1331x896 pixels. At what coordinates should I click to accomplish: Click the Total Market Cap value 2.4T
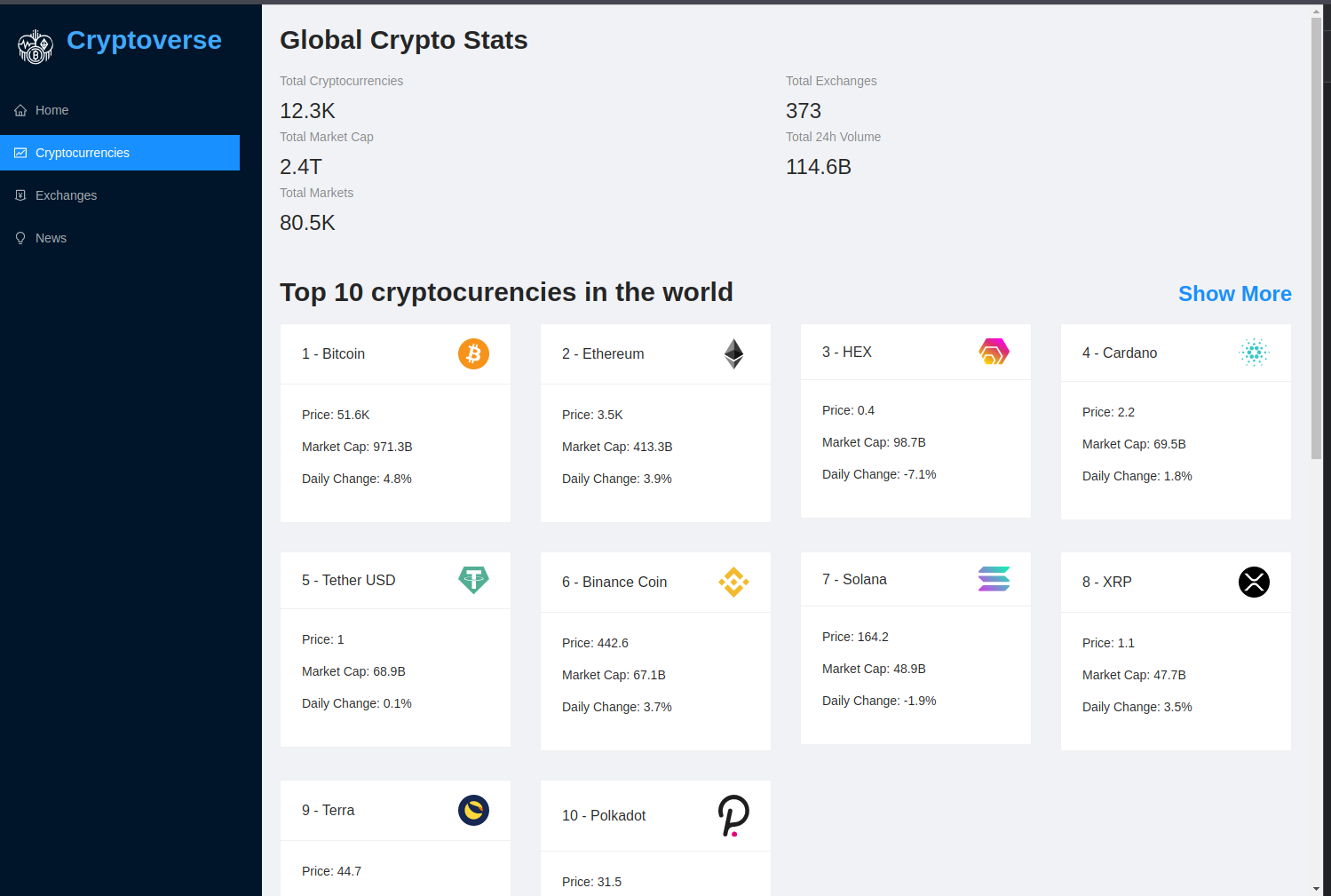pyautogui.click(x=301, y=167)
